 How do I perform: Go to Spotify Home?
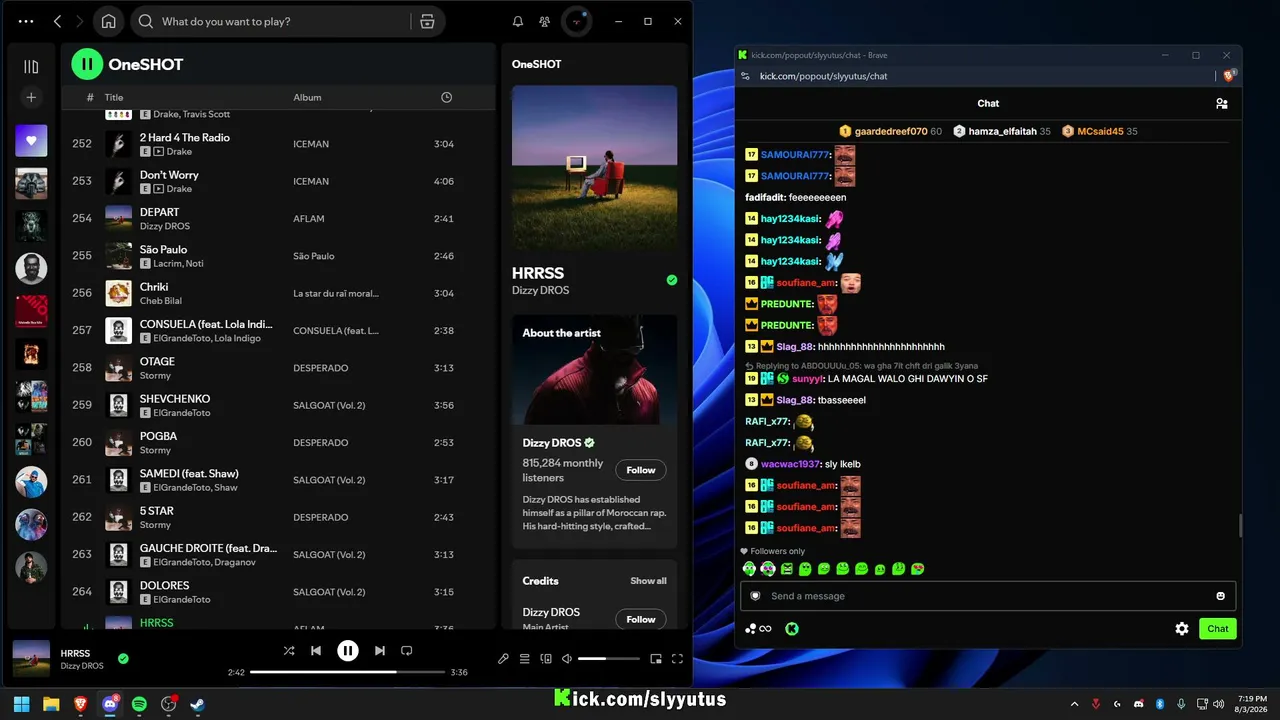[109, 21]
